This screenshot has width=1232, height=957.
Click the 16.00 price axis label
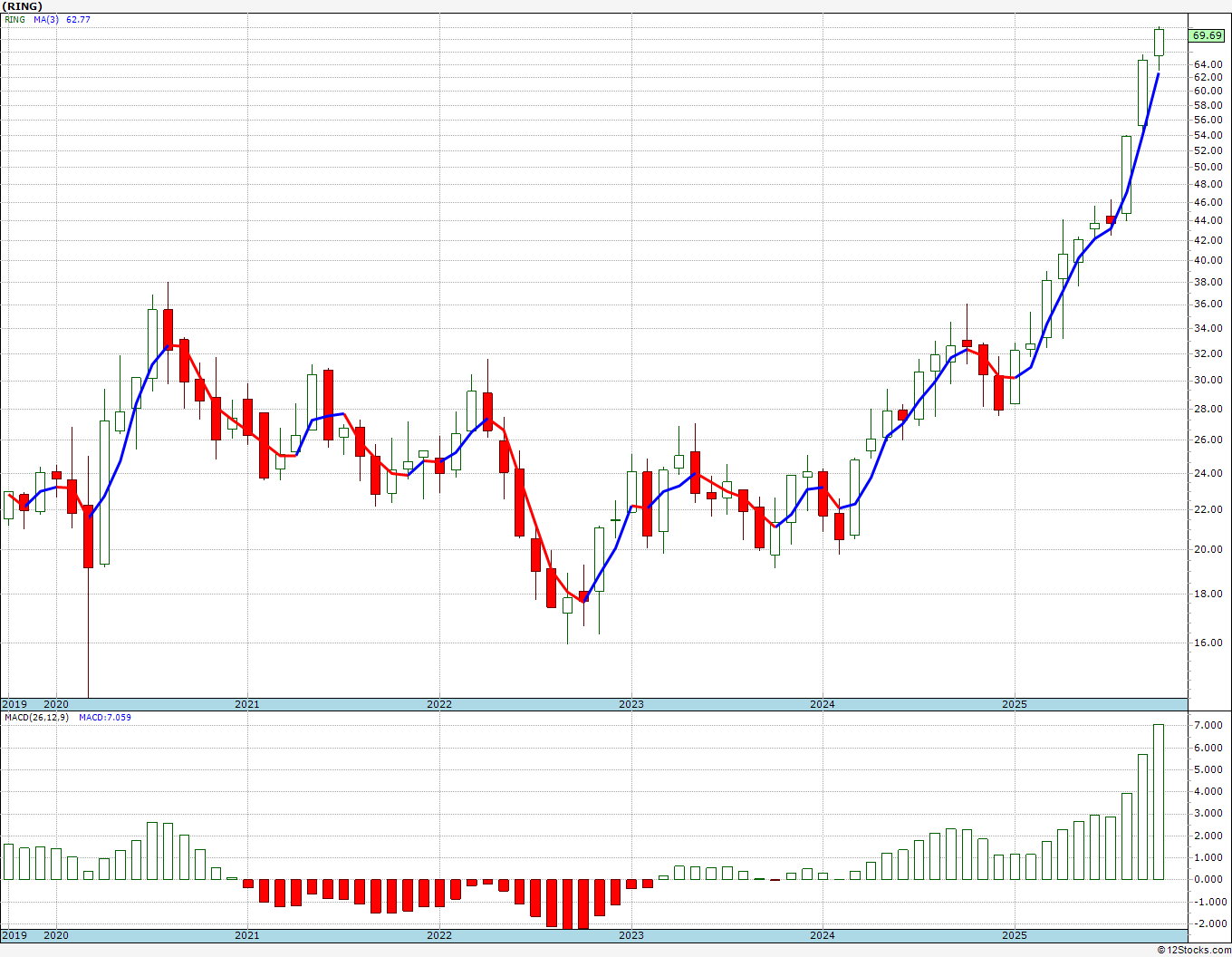(1208, 643)
